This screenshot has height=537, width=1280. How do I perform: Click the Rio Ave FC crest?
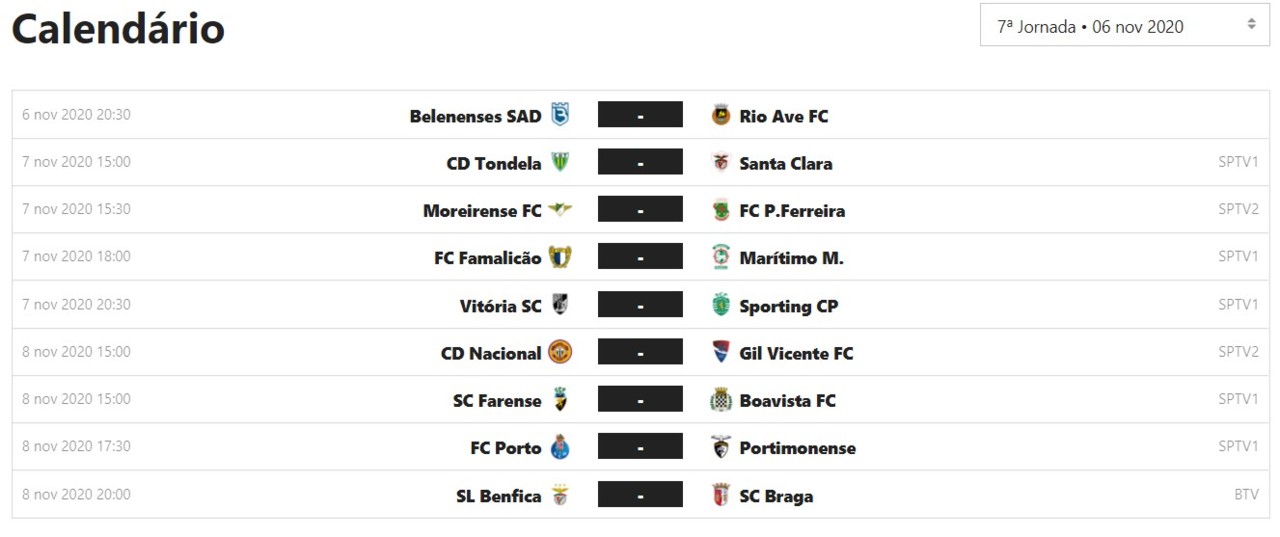720,115
